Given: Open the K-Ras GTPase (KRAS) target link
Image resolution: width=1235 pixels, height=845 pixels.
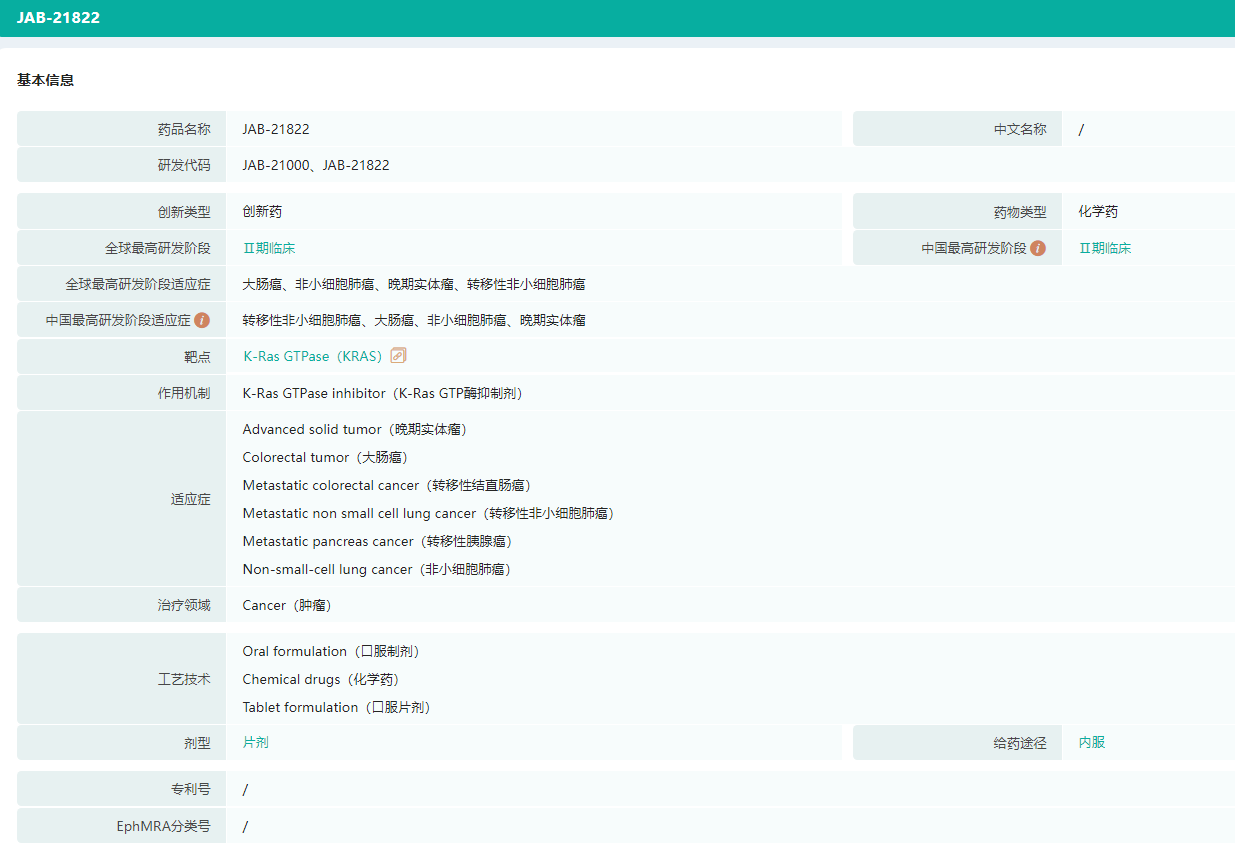Looking at the screenshot, I should [x=312, y=356].
